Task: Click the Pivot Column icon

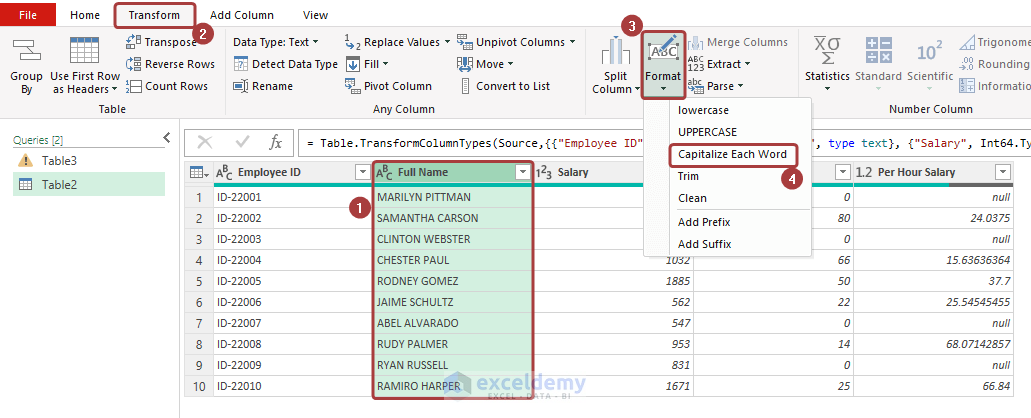Action: tap(353, 86)
